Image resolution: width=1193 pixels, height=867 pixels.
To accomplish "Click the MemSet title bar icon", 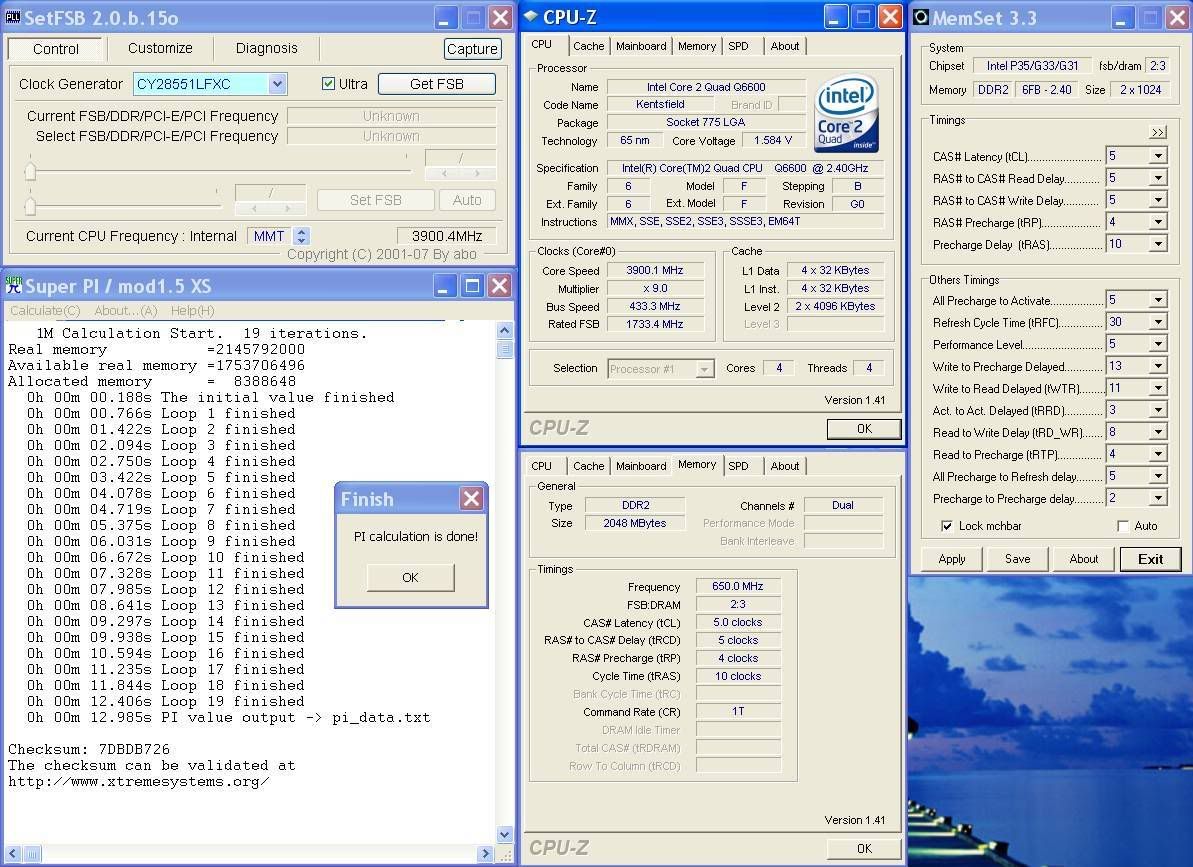I will pos(921,17).
